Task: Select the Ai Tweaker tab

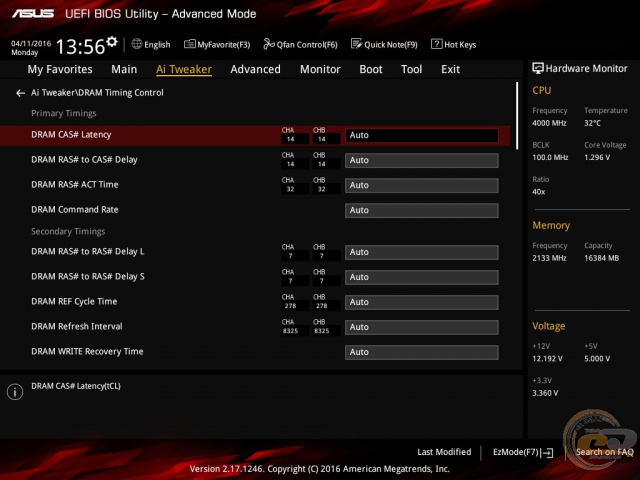Action: [184, 69]
